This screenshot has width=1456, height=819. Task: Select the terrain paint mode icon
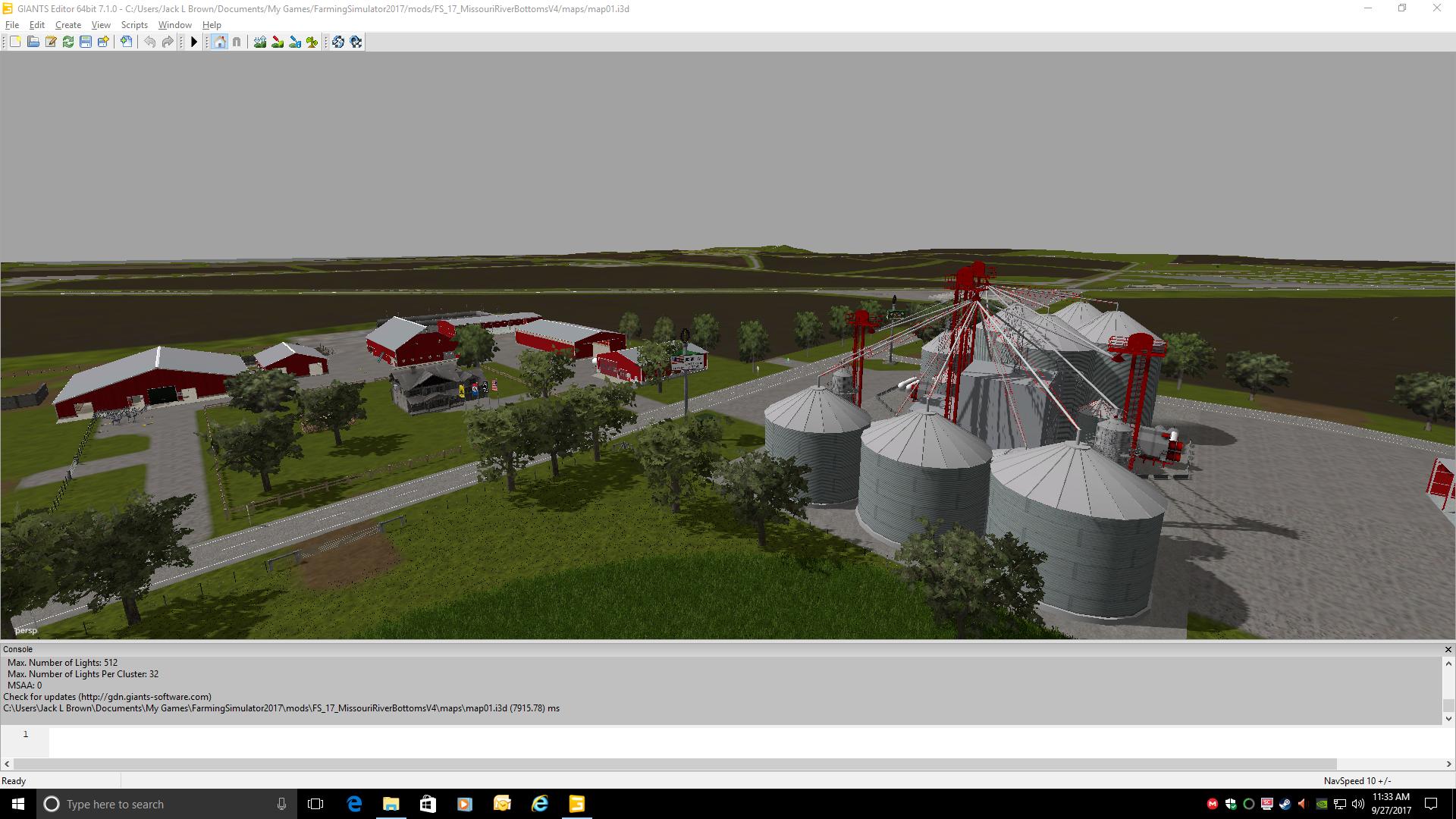[x=278, y=42]
